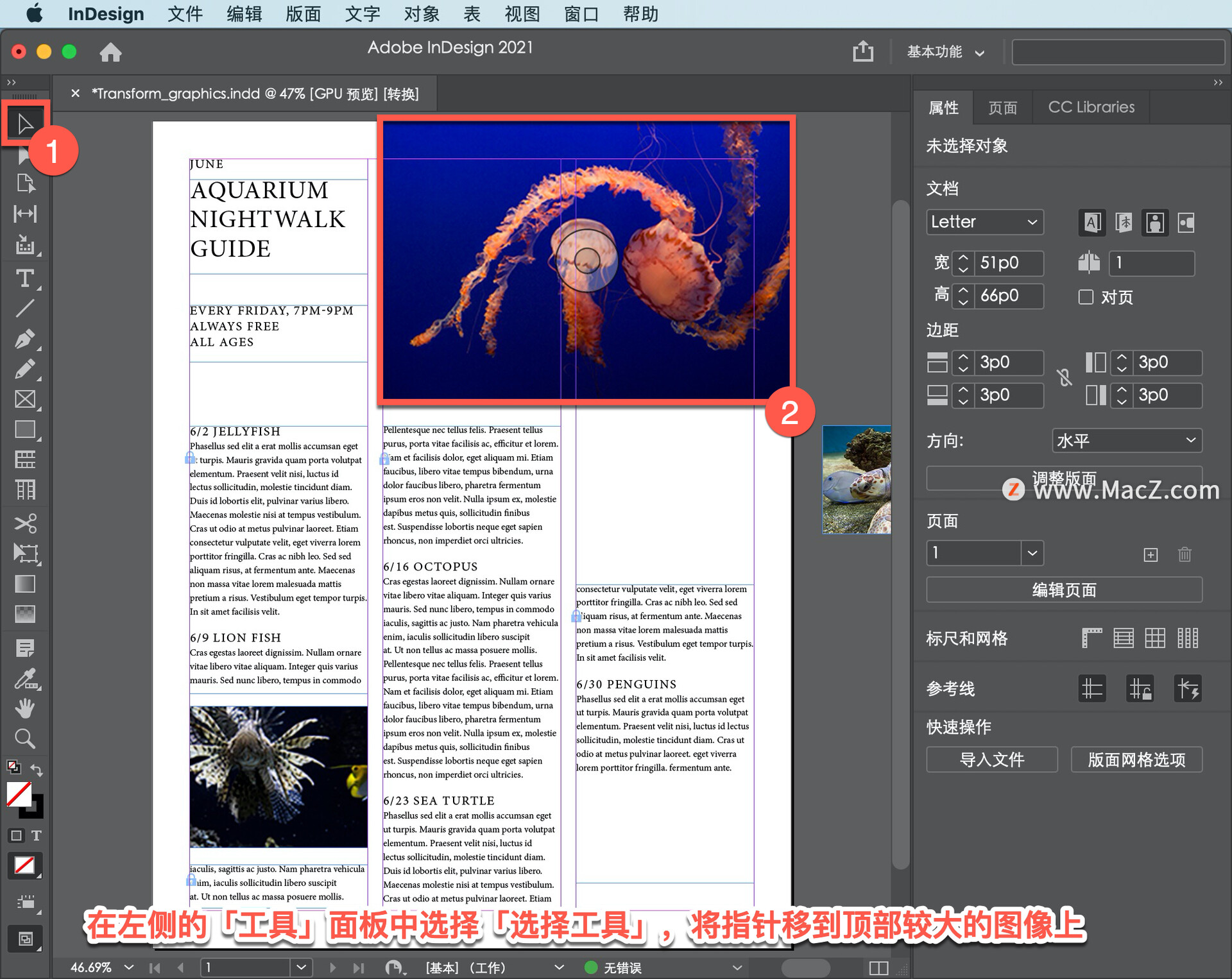Click the share document icon
Viewport: 1232px width, 979px height.
[863, 51]
